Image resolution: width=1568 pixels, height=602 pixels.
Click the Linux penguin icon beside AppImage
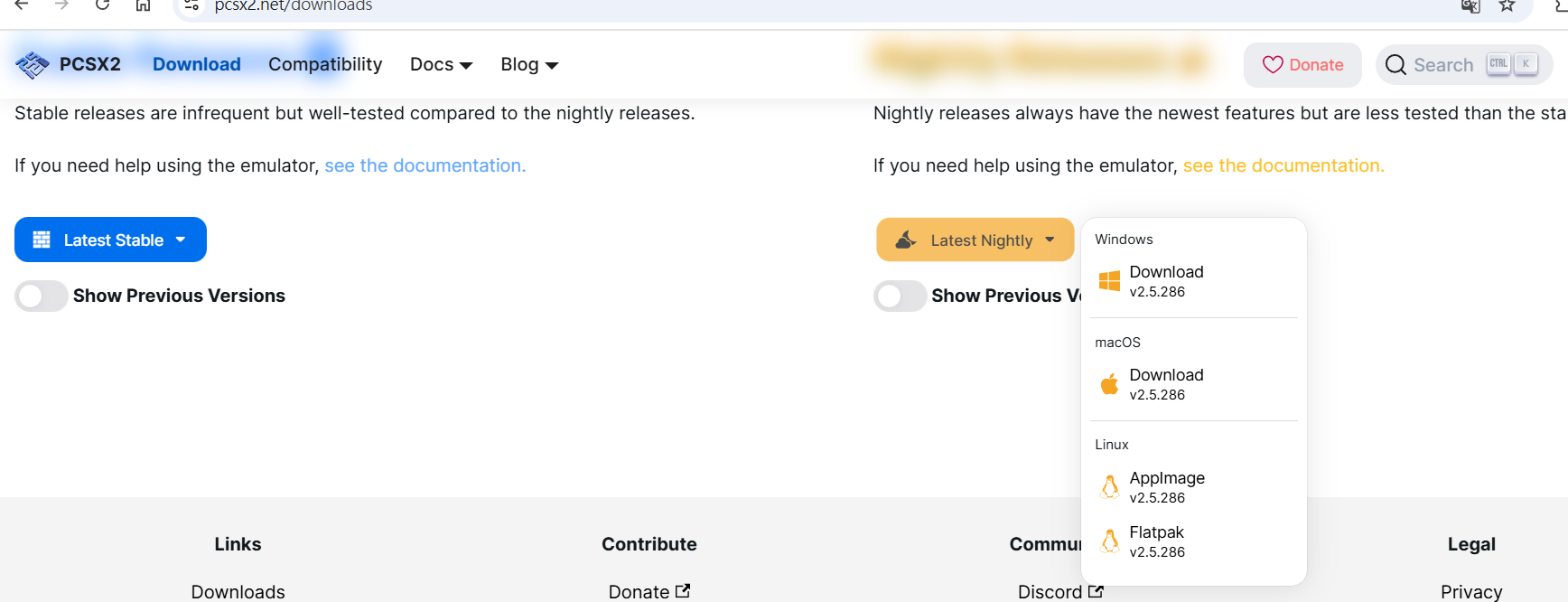pyautogui.click(x=1109, y=487)
